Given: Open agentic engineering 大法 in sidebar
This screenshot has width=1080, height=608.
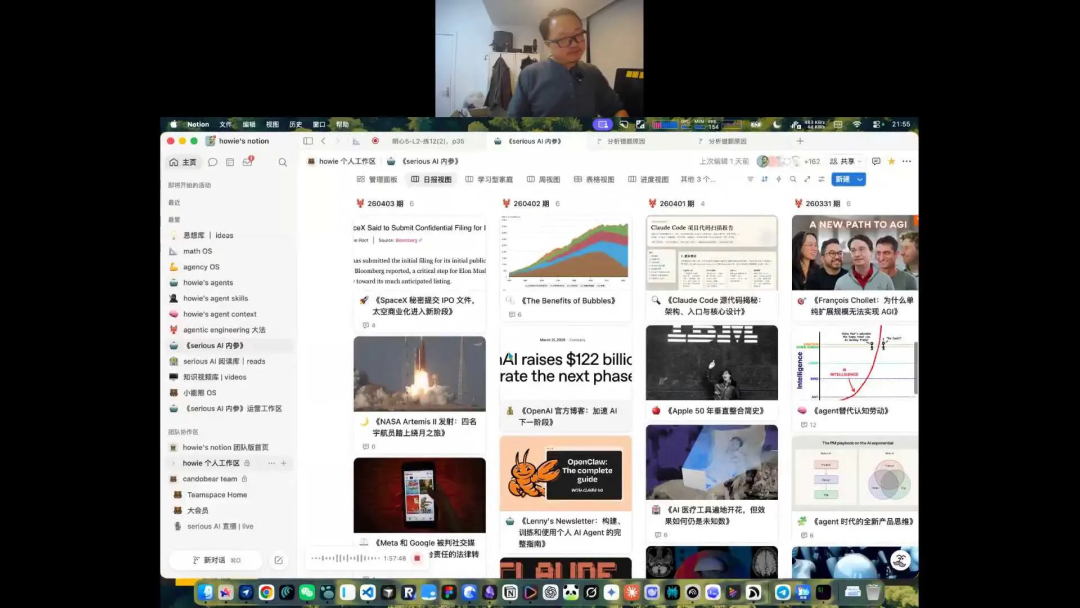Looking at the screenshot, I should (x=225, y=330).
